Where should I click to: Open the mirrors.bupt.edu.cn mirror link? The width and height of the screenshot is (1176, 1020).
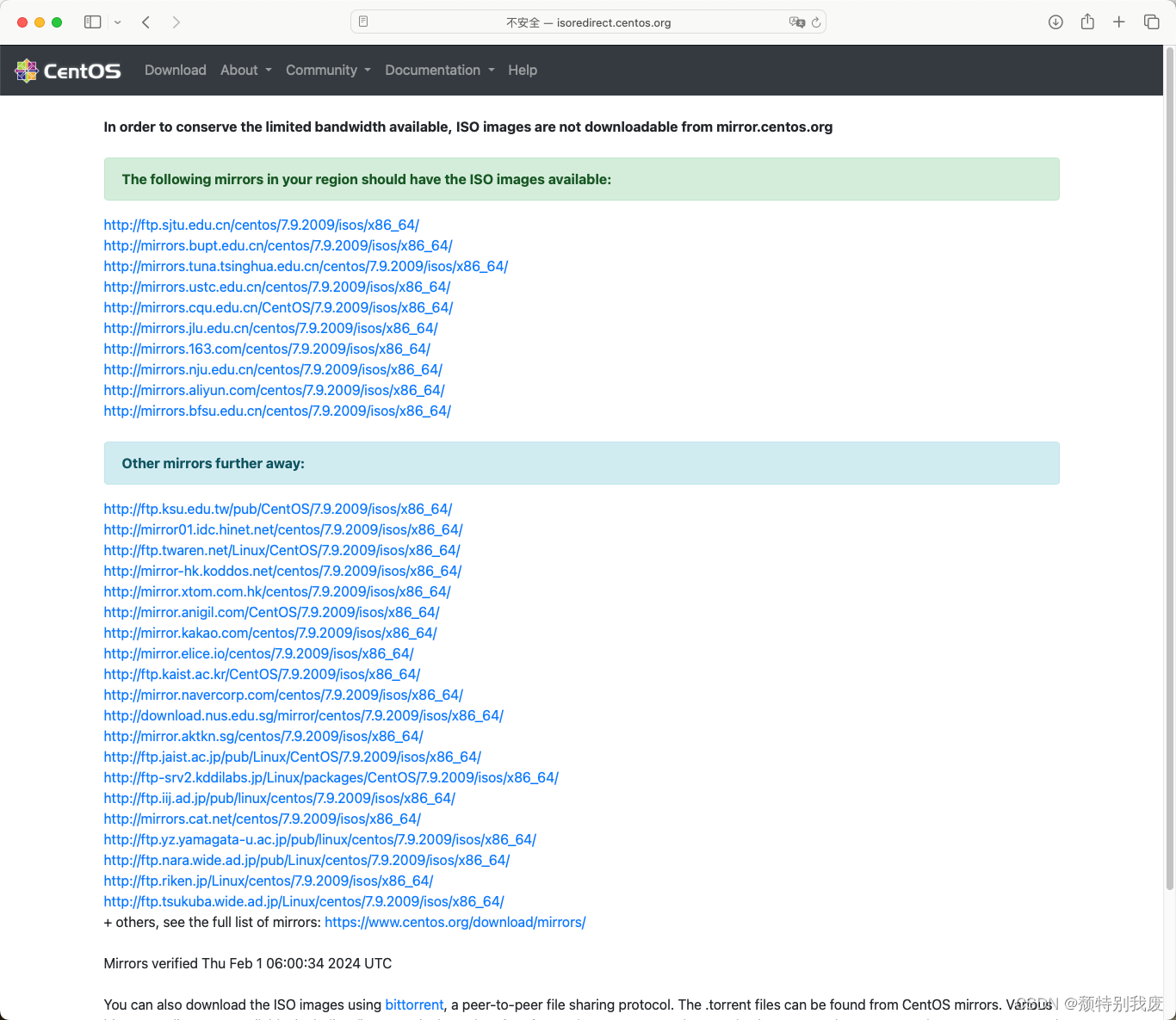pyautogui.click(x=278, y=245)
